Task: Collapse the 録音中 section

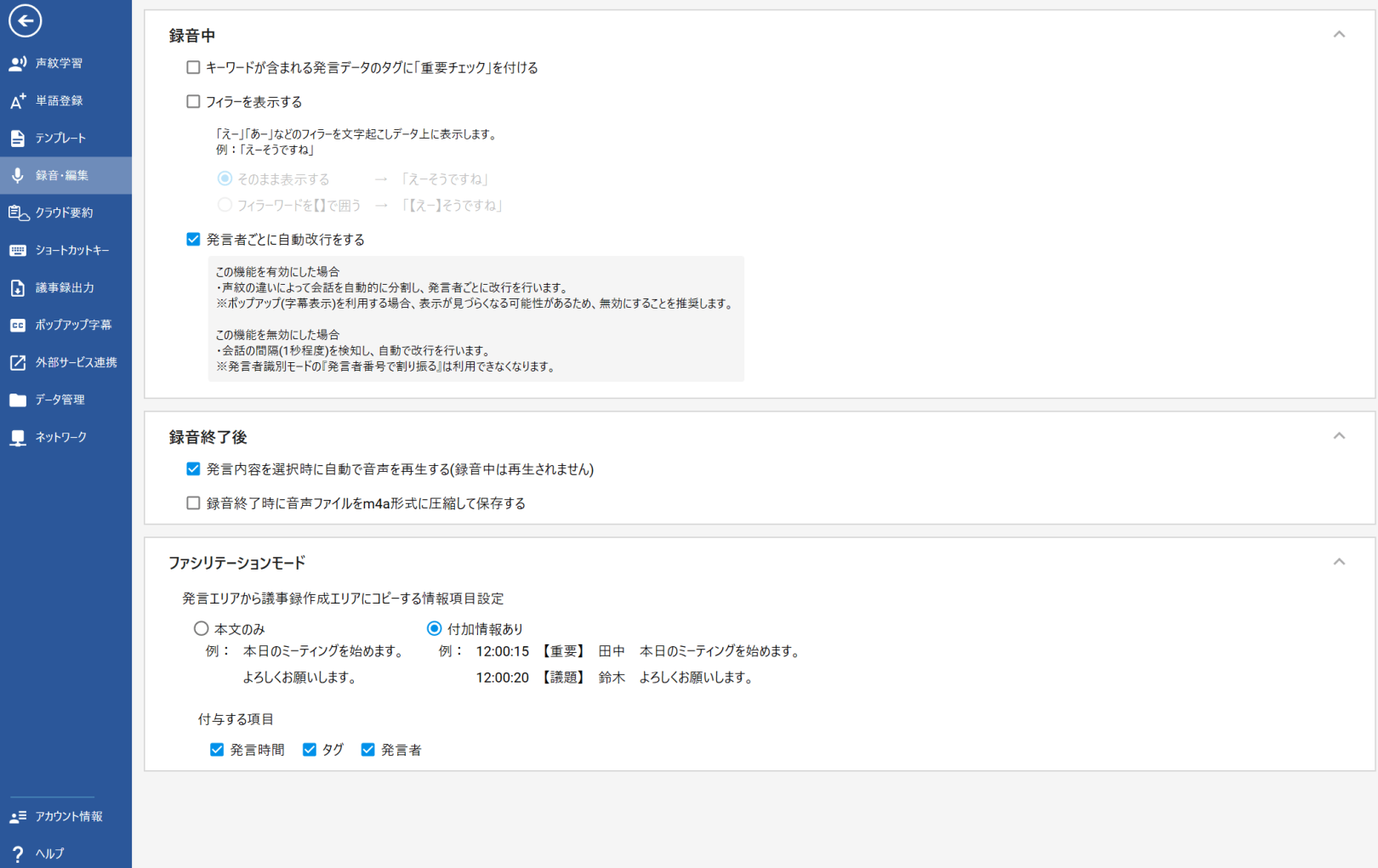Action: [x=1339, y=35]
